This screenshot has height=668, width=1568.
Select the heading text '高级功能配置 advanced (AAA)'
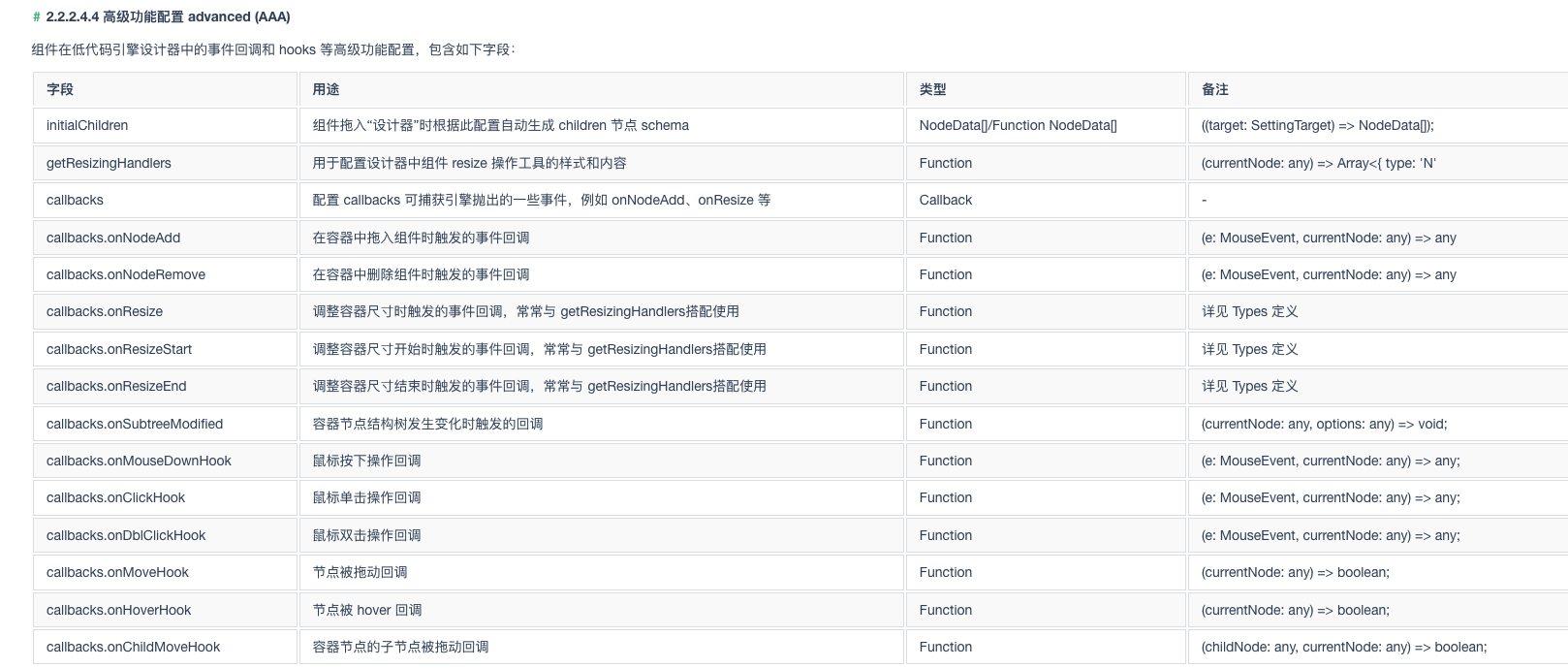click(196, 16)
